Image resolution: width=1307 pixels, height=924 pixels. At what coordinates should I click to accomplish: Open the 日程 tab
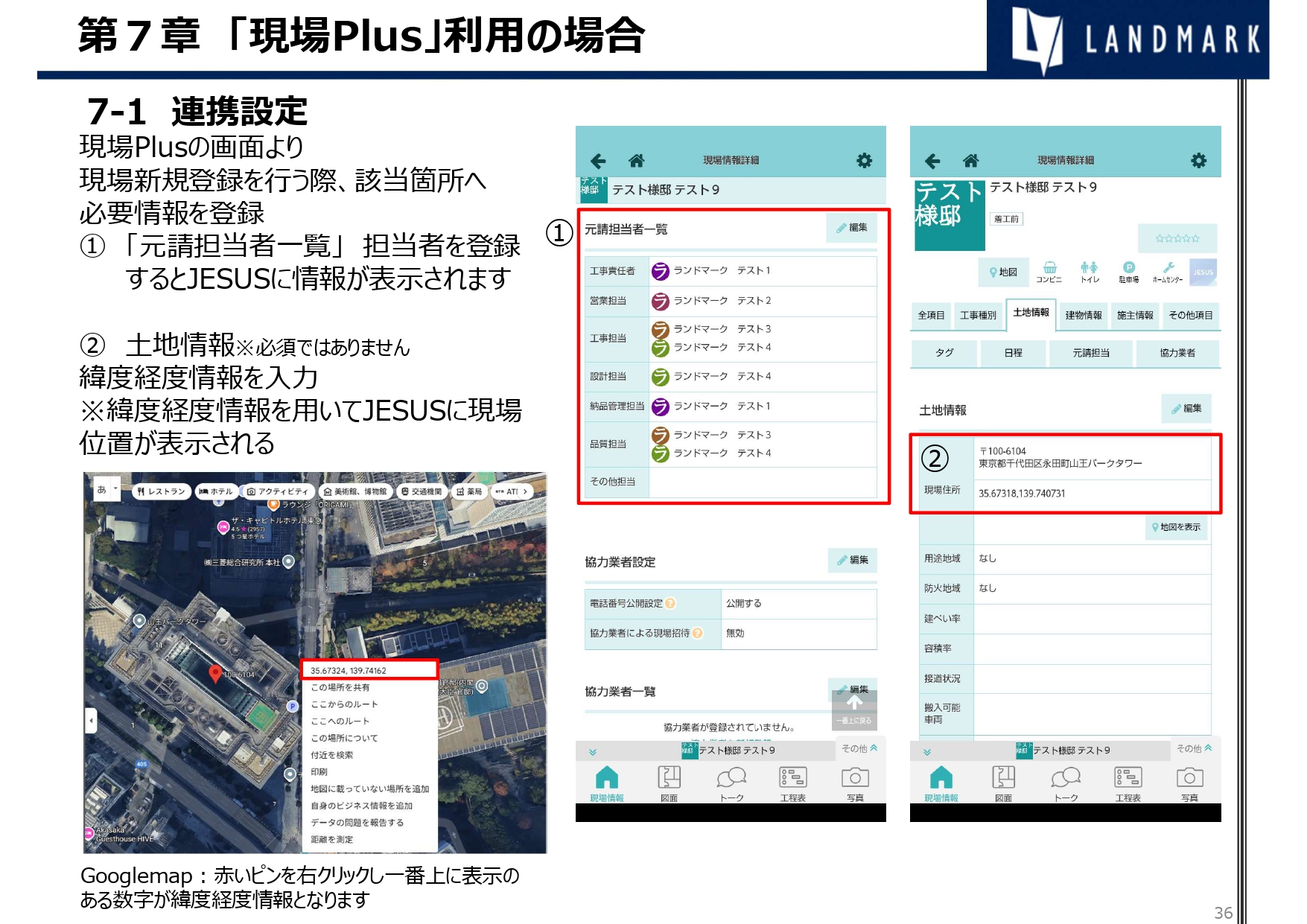click(x=1013, y=353)
